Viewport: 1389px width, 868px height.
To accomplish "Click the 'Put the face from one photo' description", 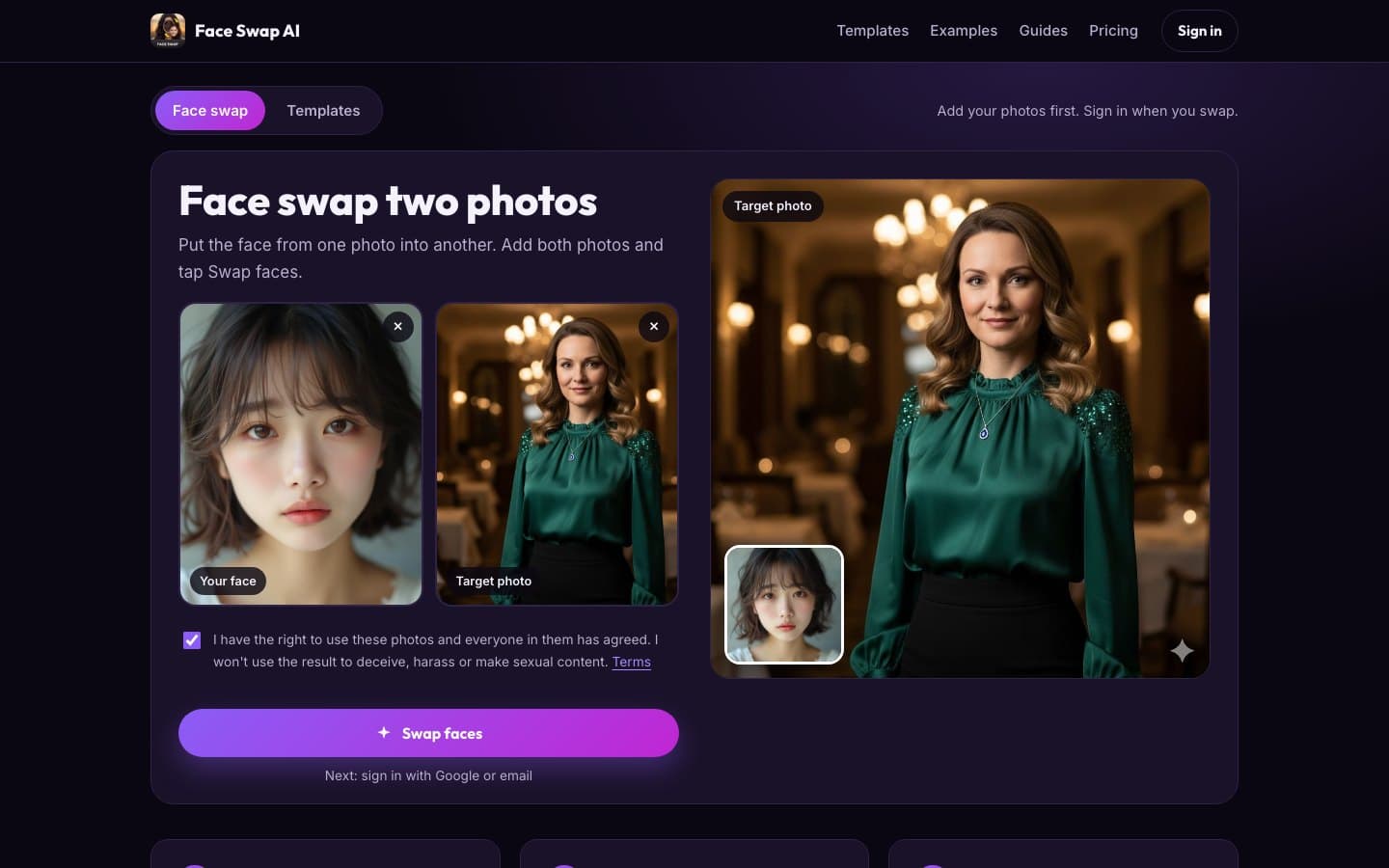I will click(421, 258).
